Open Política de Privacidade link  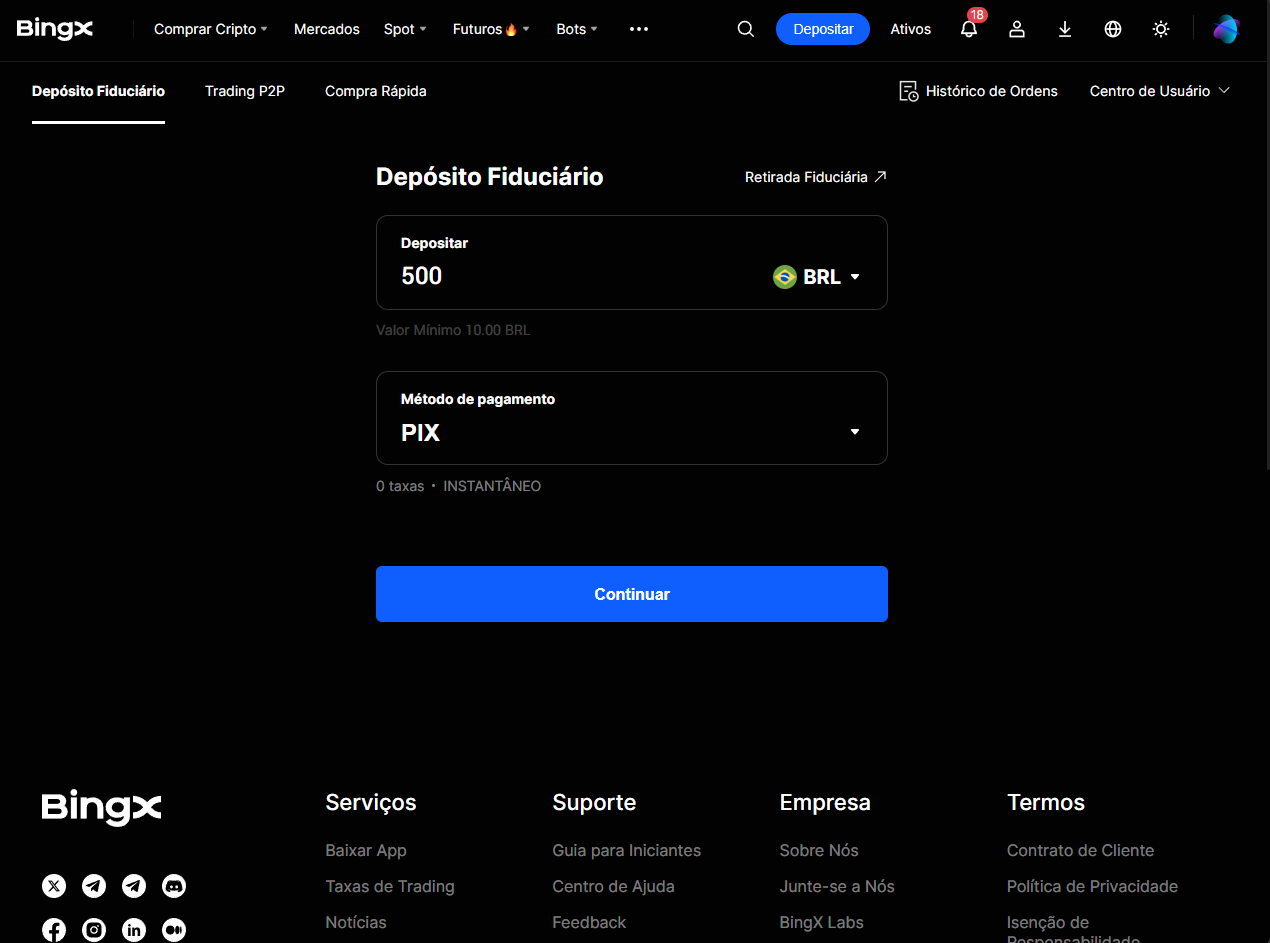coord(1093,886)
